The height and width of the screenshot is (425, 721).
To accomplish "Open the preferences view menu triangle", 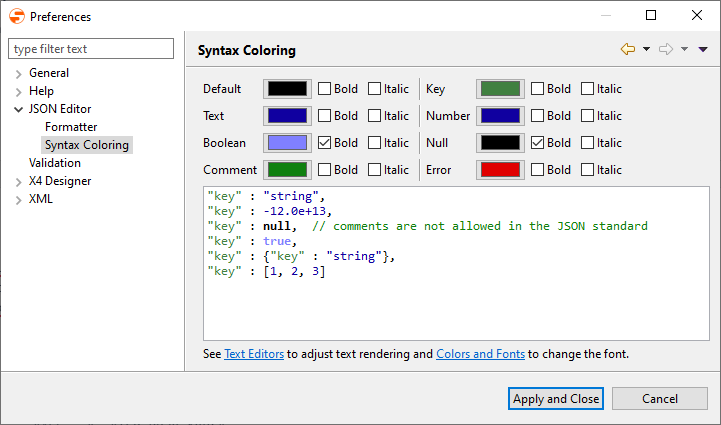I will pos(702,49).
